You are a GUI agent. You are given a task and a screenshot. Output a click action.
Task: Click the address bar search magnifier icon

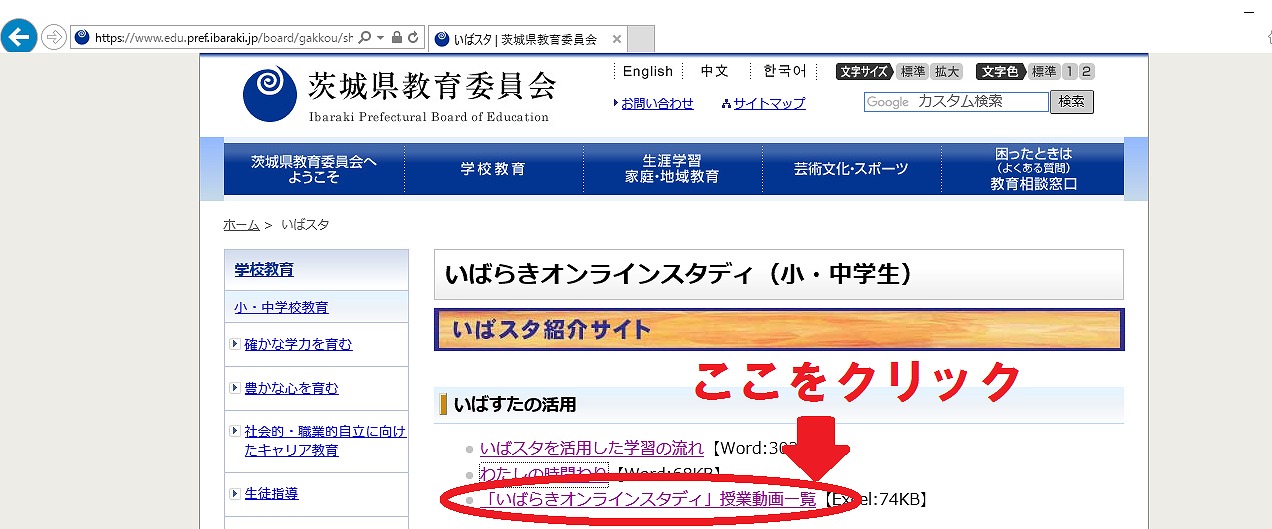click(x=365, y=37)
